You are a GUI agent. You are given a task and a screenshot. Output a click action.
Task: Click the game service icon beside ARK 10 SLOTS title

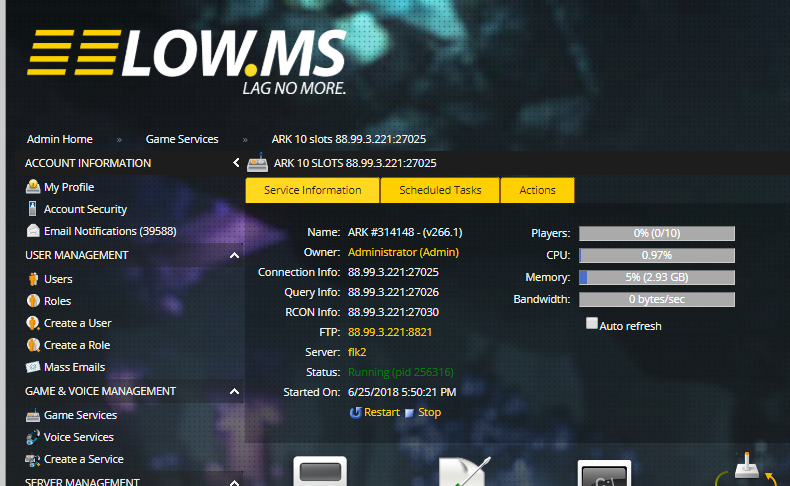[x=257, y=163]
